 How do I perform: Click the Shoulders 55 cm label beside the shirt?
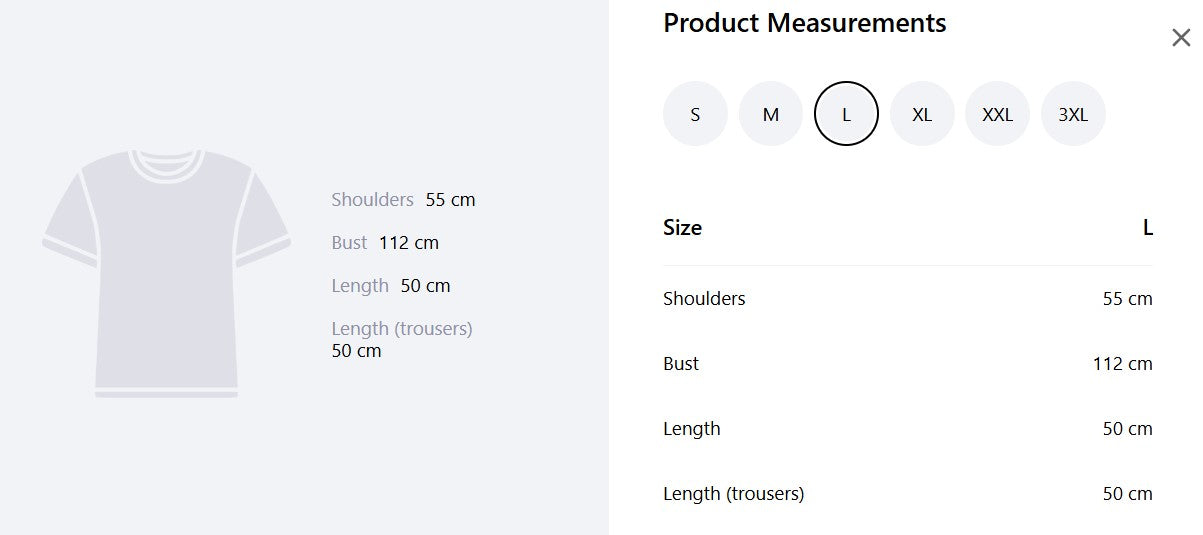coord(403,199)
